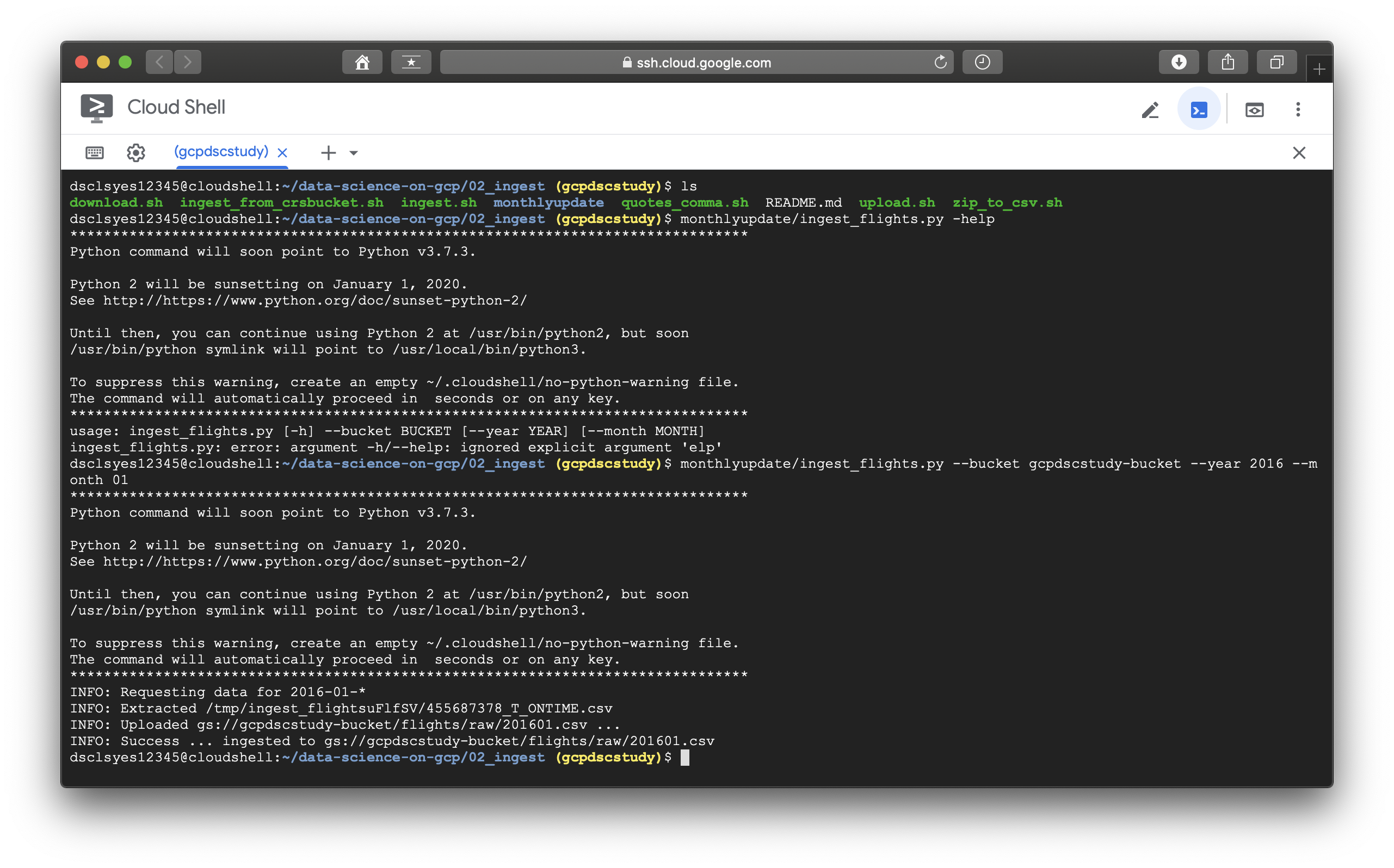
Task: Expand the new session dropdown arrow
Action: (x=354, y=153)
